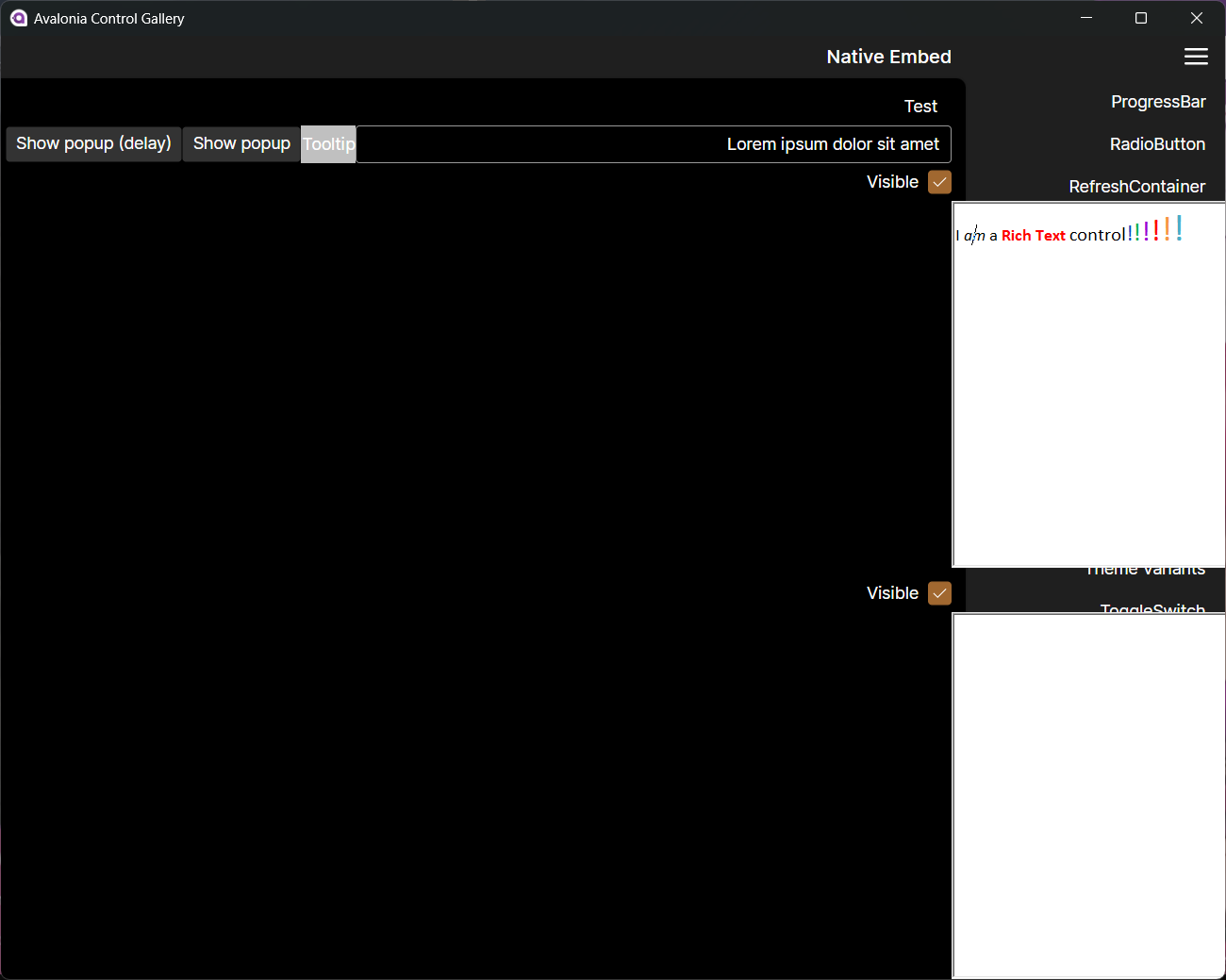Click the Show popup (delay) button
The width and height of the screenshot is (1226, 980).
[x=92, y=143]
